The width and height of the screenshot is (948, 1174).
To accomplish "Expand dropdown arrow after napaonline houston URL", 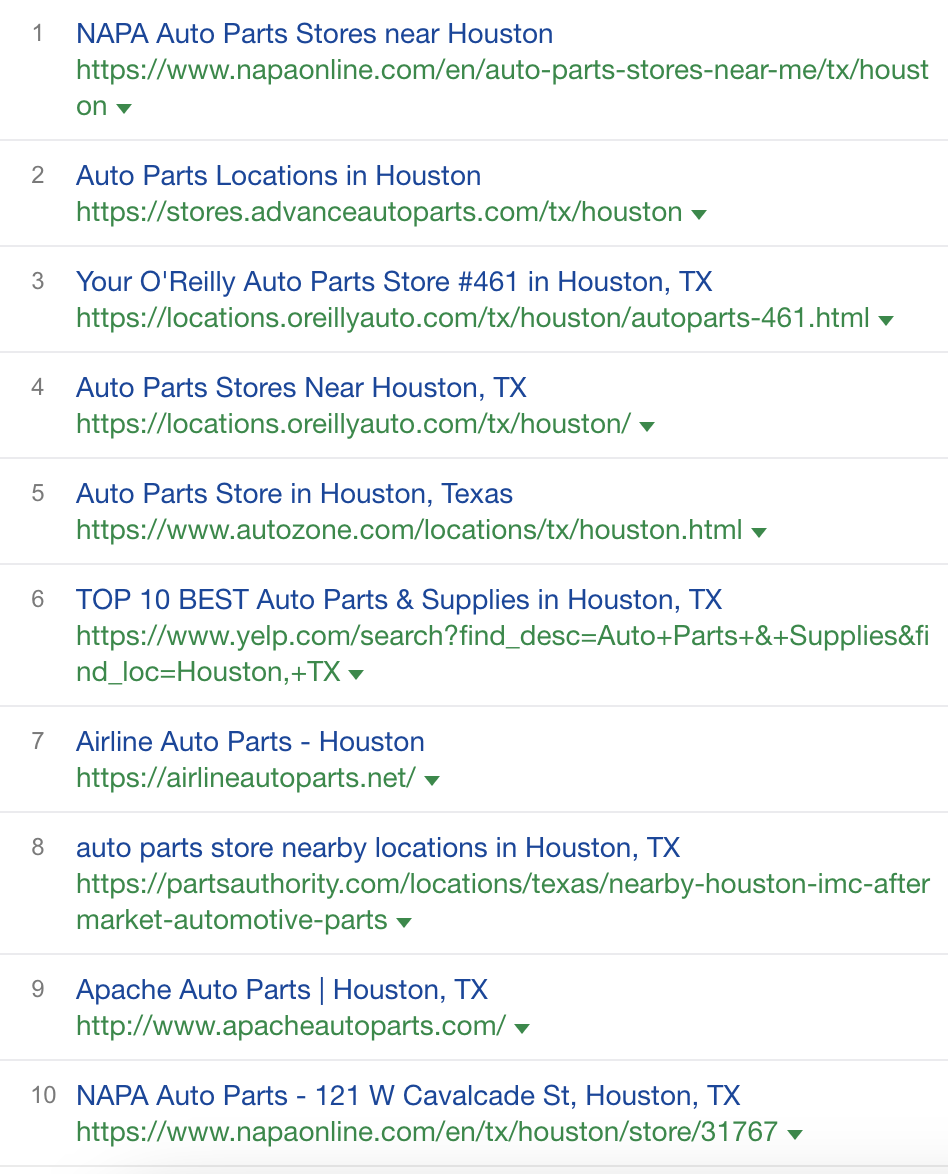I will 124,109.
